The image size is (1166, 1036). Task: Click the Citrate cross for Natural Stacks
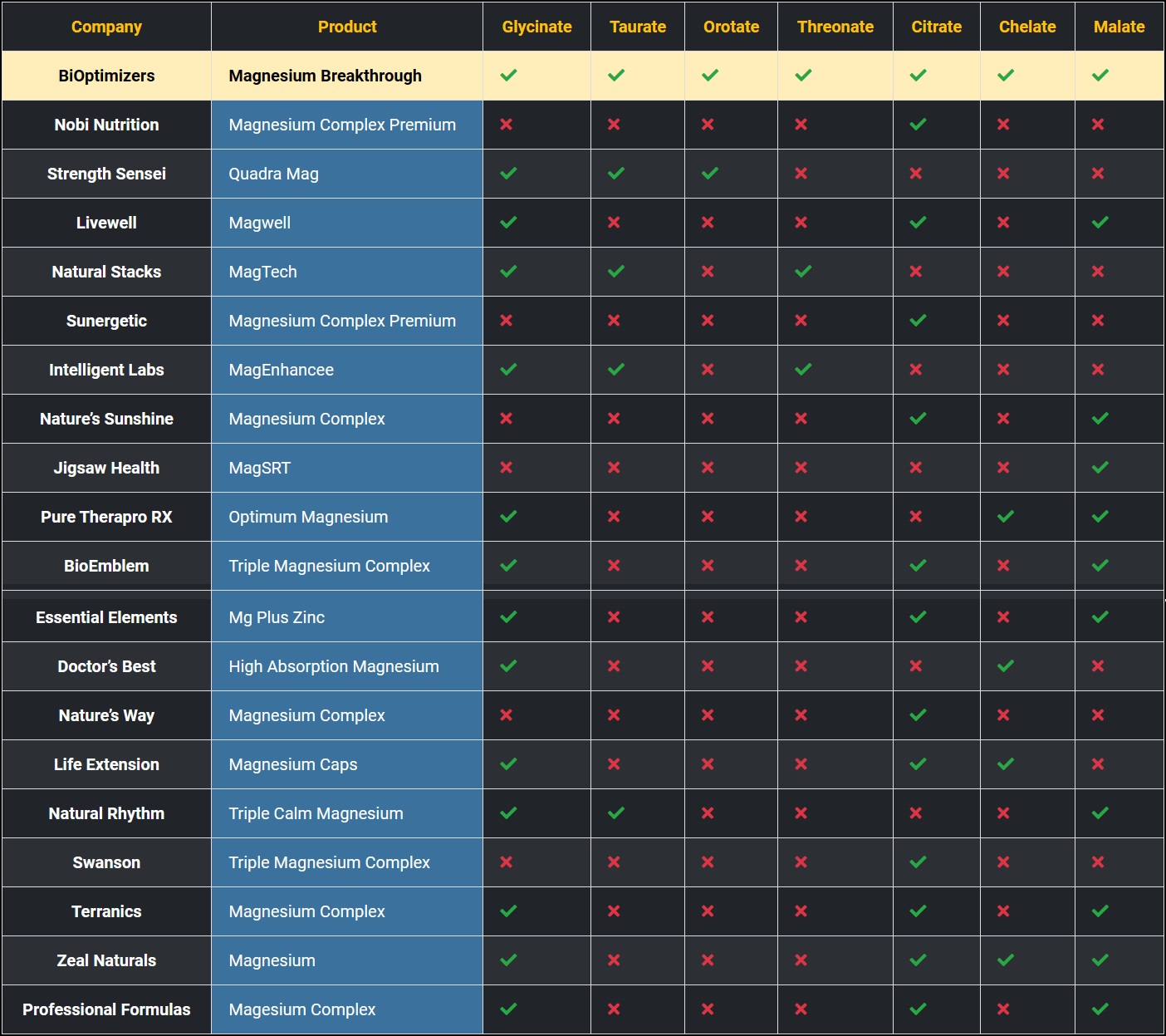pos(915,272)
